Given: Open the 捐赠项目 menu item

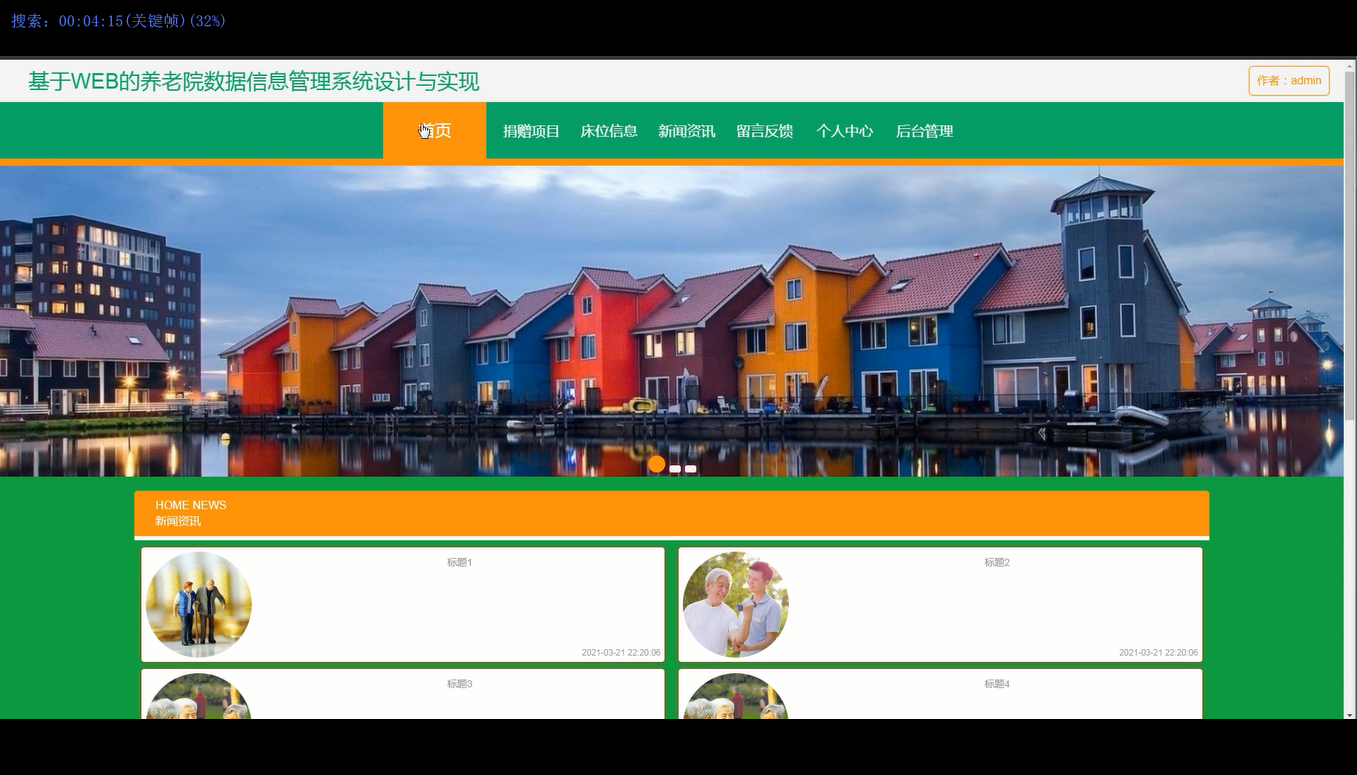Looking at the screenshot, I should coord(530,130).
